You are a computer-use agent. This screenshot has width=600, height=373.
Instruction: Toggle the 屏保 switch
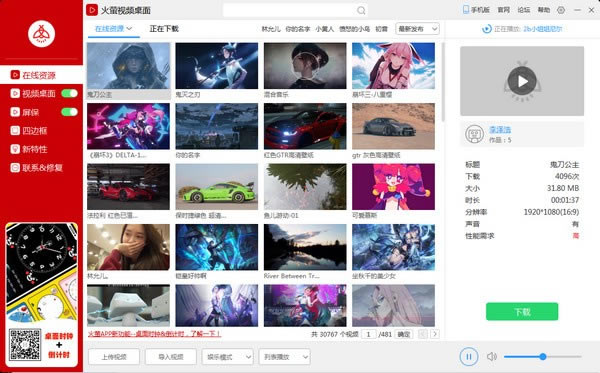click(x=69, y=112)
